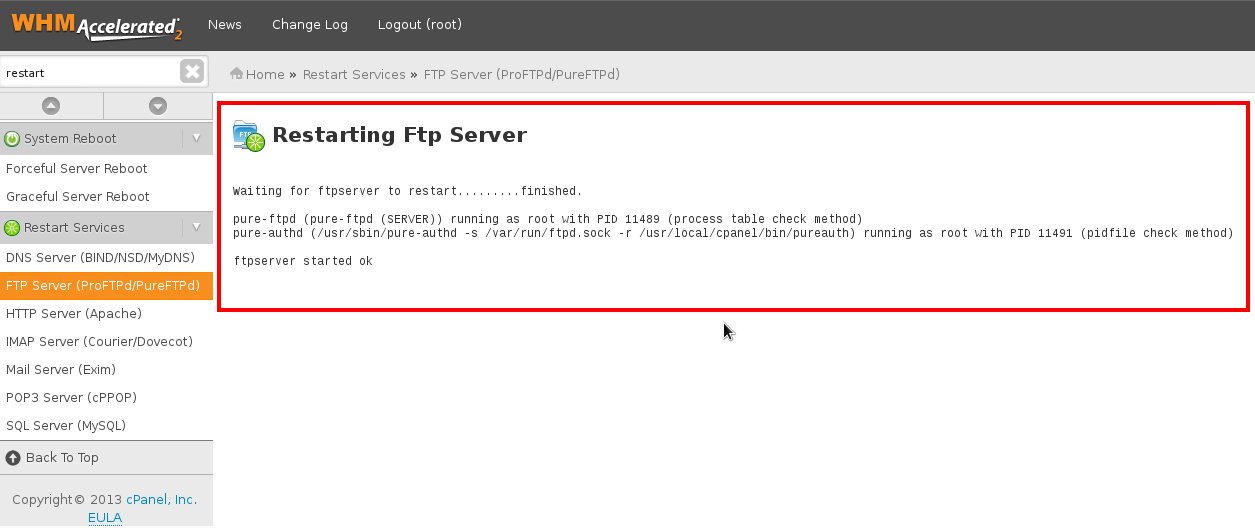Image resolution: width=1255 pixels, height=528 pixels.
Task: Click the WHM Accelerated logo
Action: point(97,24)
